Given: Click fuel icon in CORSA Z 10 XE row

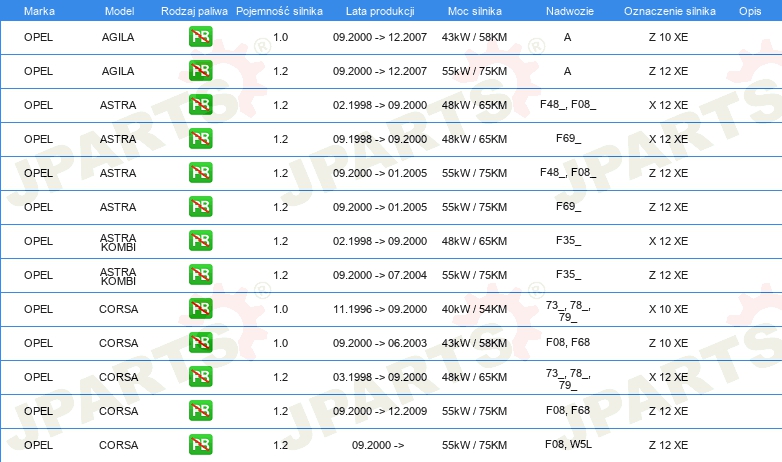Looking at the screenshot, I should [x=200, y=343].
